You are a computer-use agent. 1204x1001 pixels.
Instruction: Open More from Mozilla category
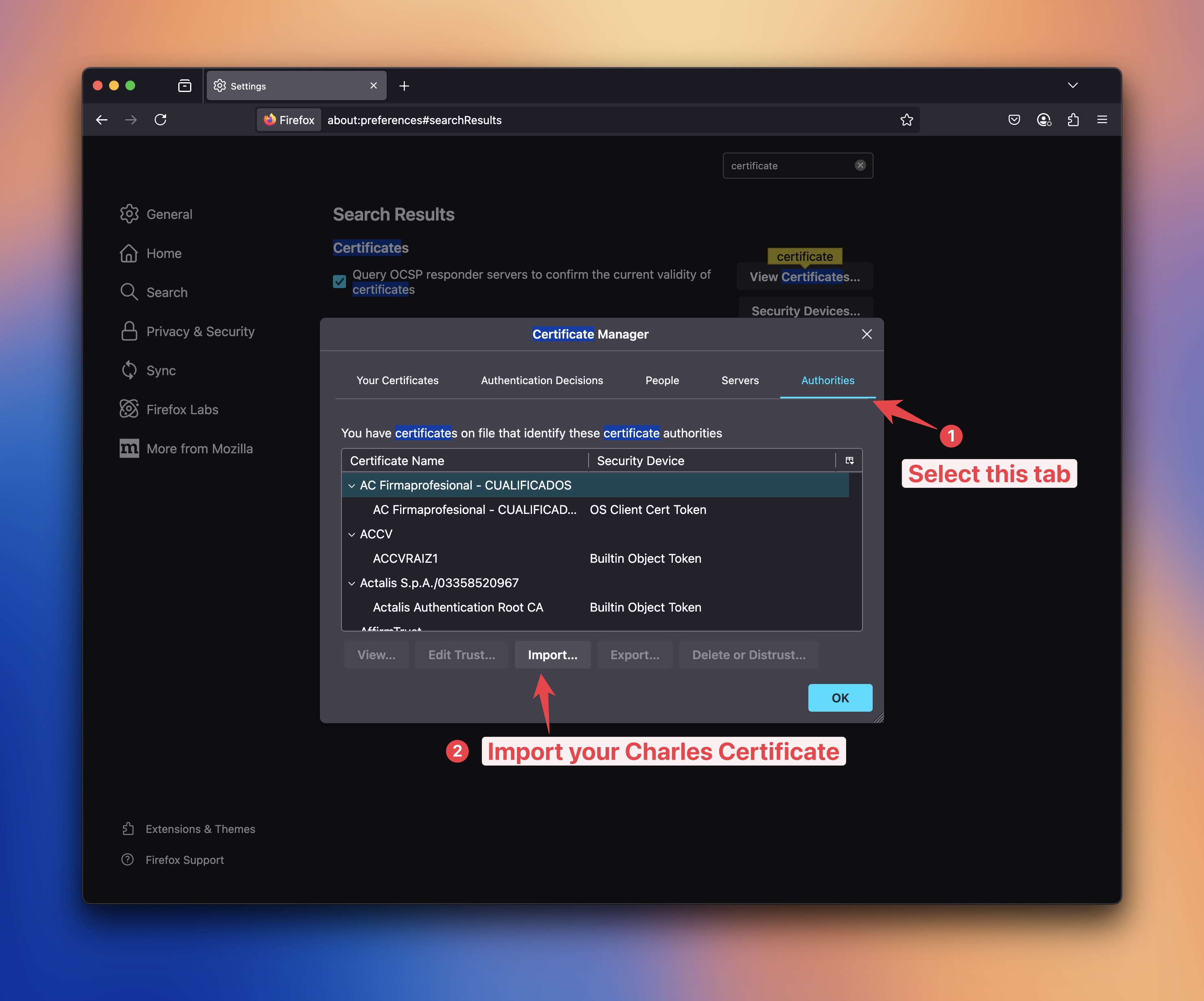186,448
